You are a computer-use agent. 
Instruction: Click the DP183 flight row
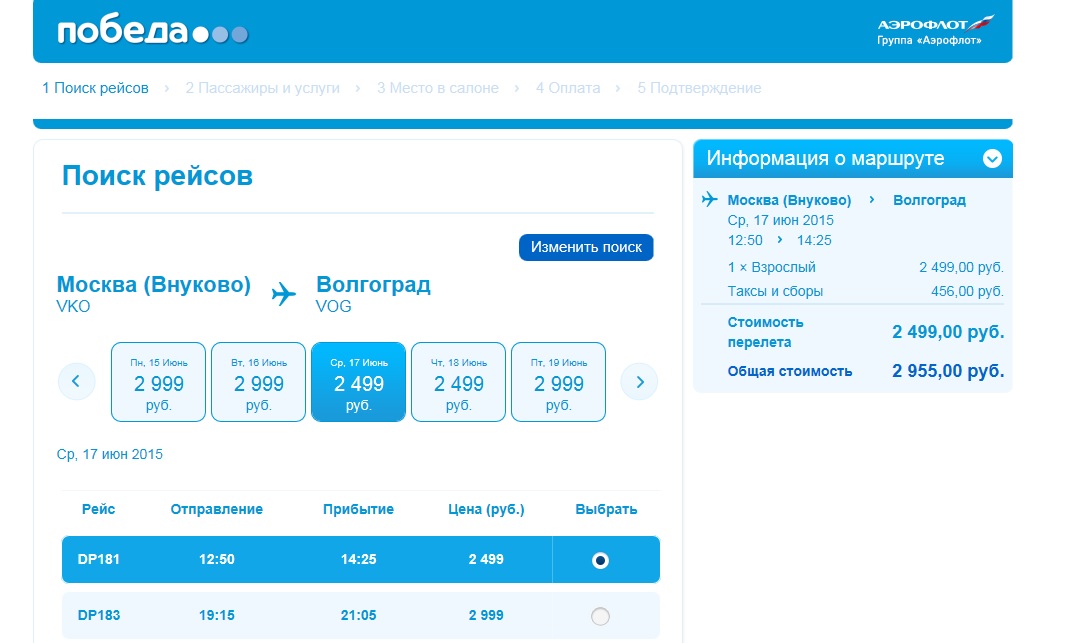point(300,616)
